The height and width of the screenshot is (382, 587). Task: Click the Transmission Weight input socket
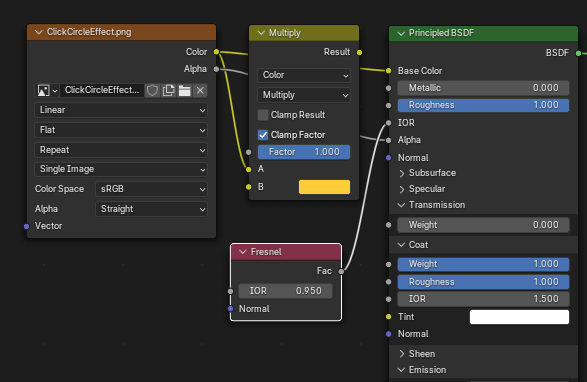click(x=389, y=225)
